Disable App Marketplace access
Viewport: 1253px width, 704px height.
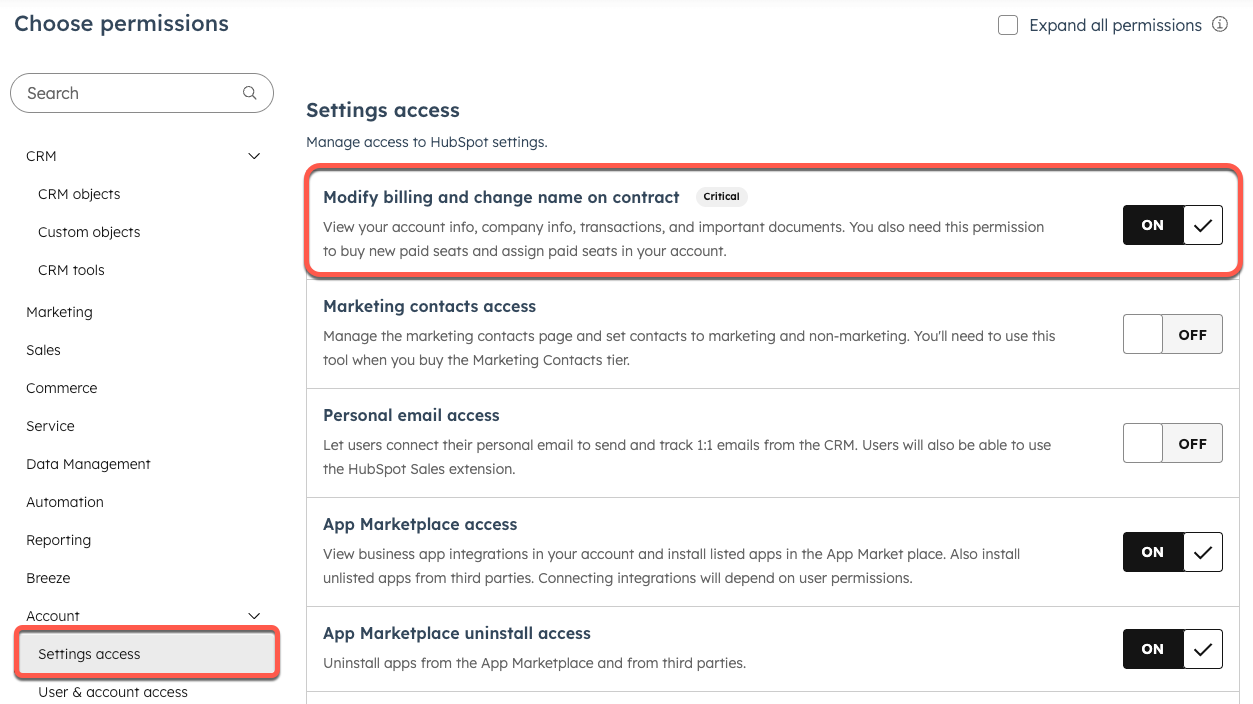(1172, 551)
